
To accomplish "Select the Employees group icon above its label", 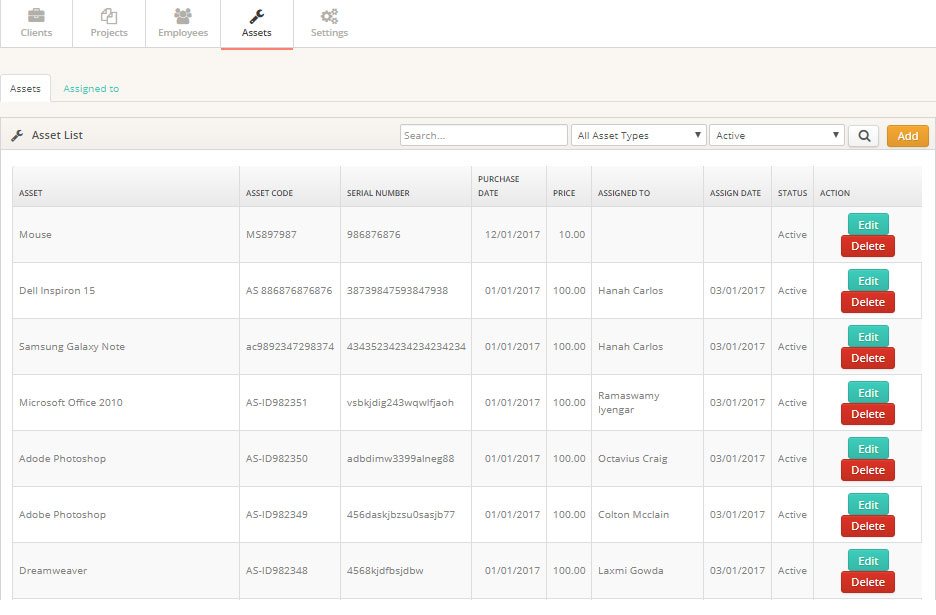I will click(x=182, y=17).
